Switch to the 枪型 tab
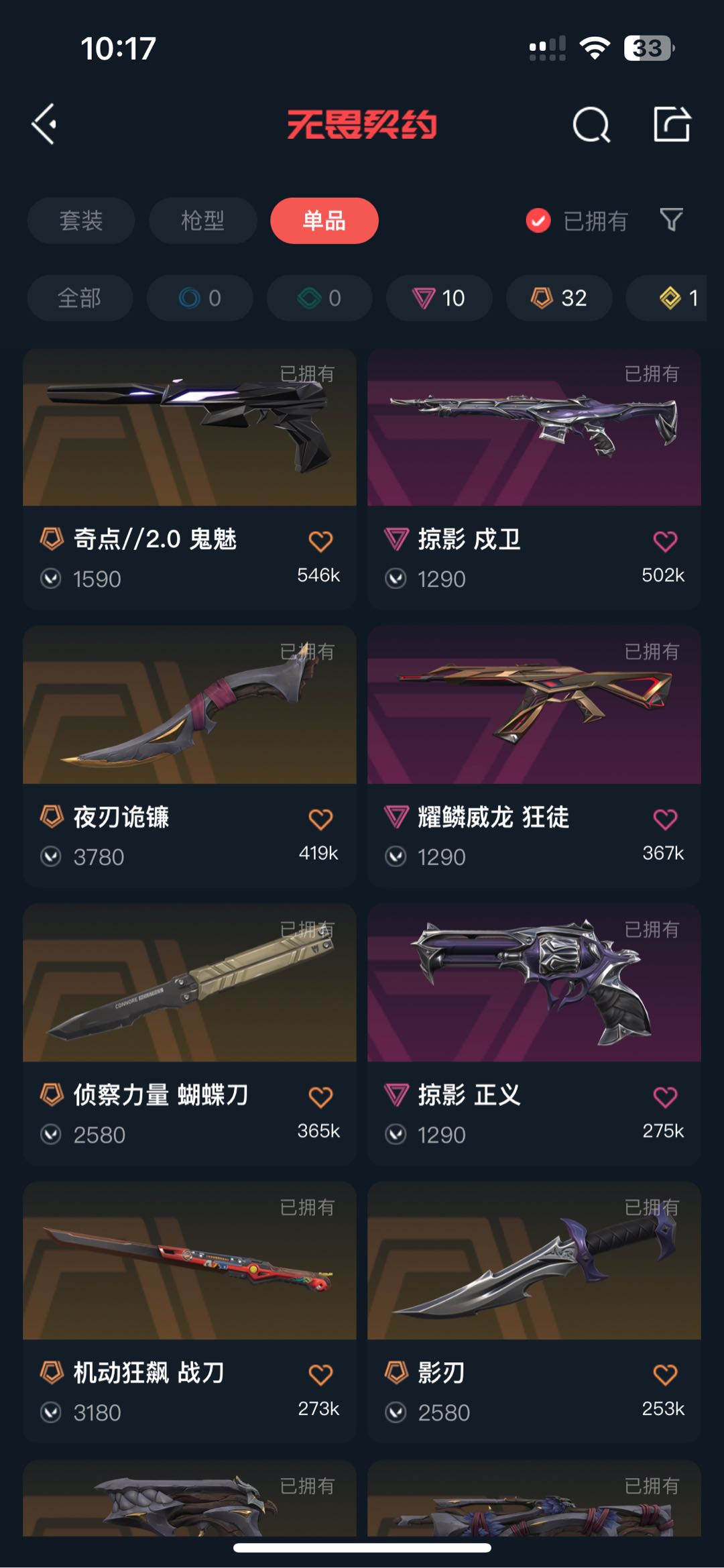Viewport: 724px width, 1568px height. pos(202,221)
